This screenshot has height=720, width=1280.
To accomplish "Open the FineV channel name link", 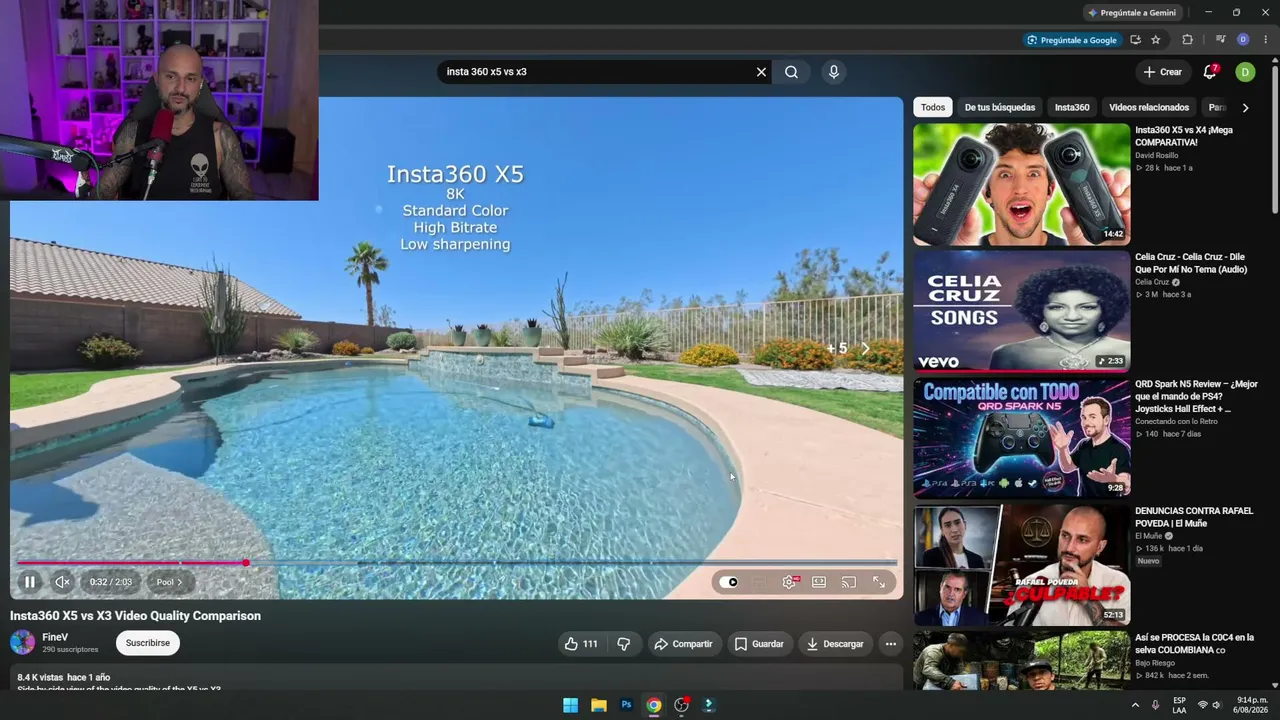I will (x=55, y=637).
